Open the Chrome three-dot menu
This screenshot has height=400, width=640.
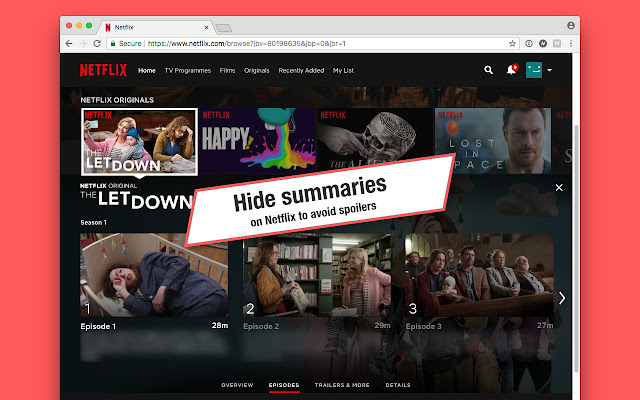571,43
